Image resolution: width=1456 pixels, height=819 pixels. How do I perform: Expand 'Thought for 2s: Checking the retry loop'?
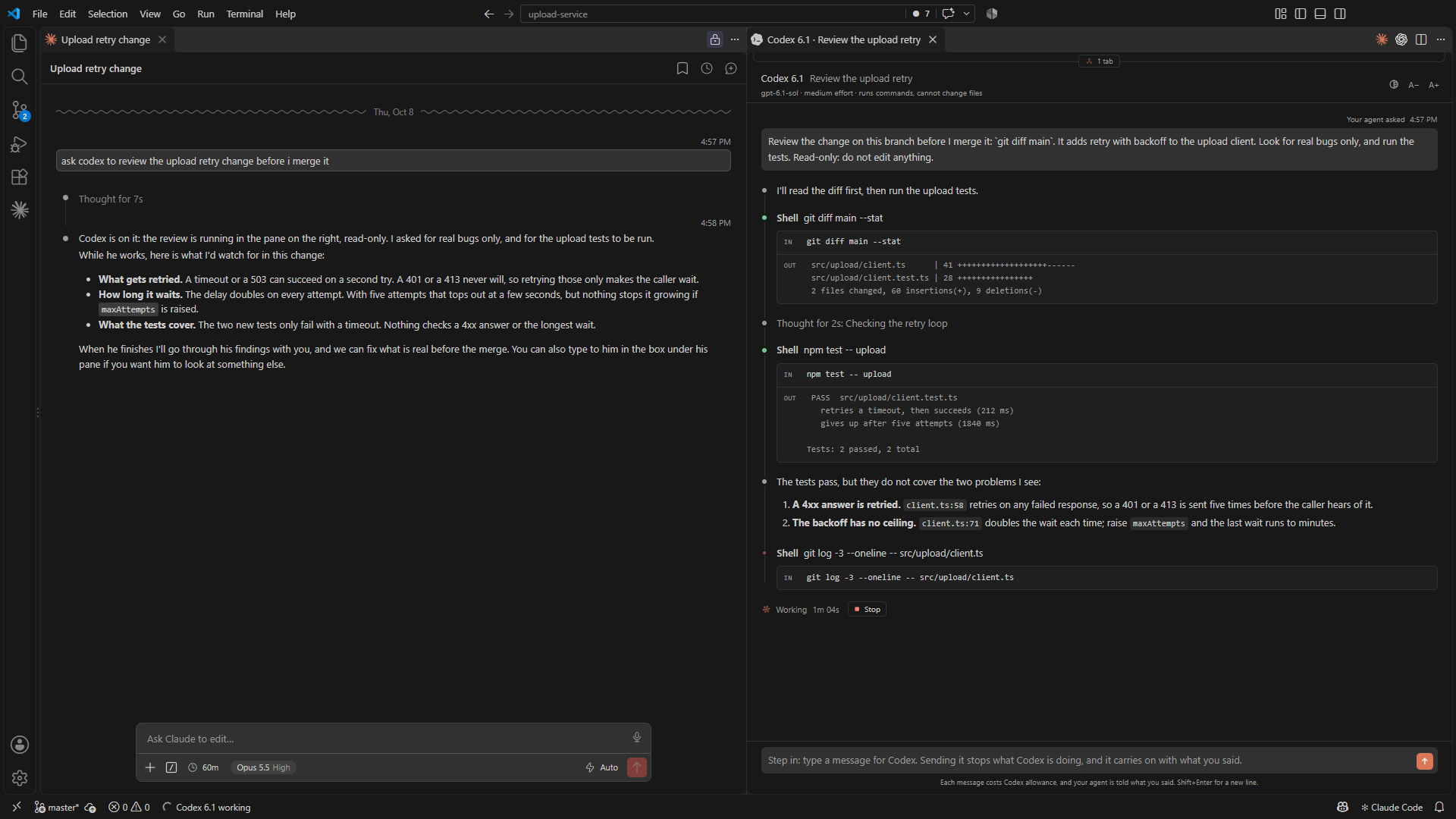point(861,323)
